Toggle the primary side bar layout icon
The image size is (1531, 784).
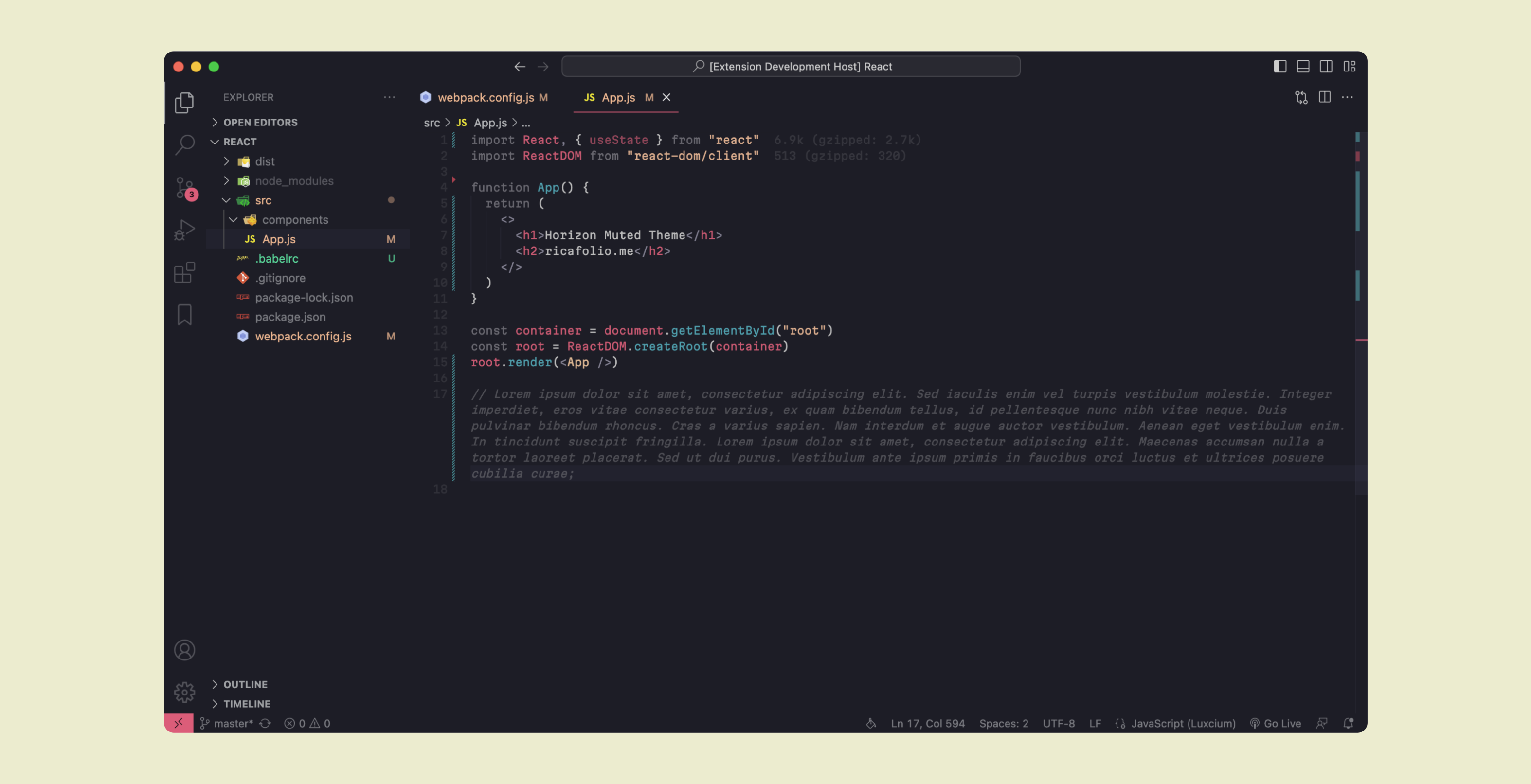pyautogui.click(x=1280, y=67)
